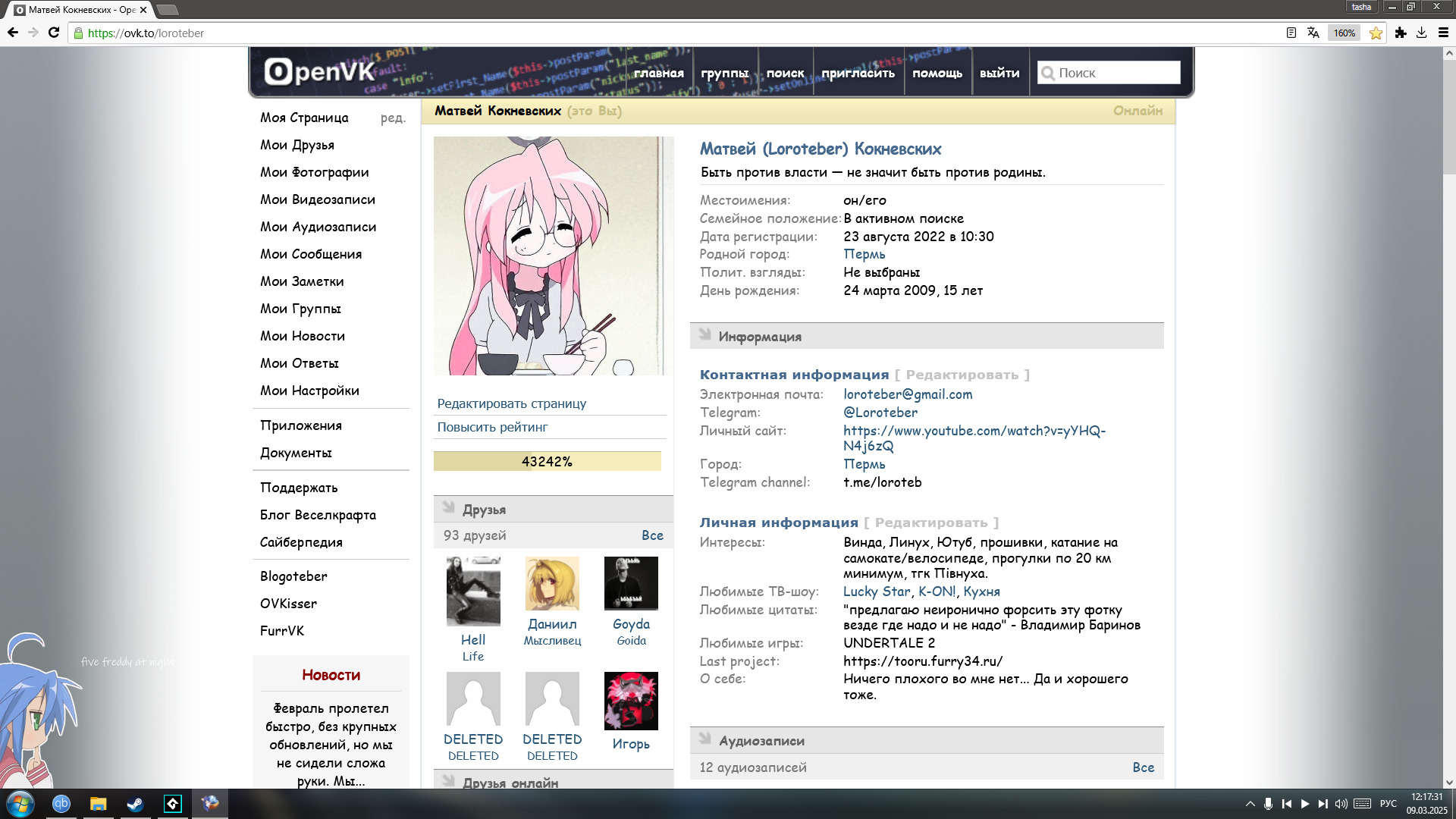The height and width of the screenshot is (819, 1456).
Task: Open browser downloads icon
Action: click(x=1421, y=33)
